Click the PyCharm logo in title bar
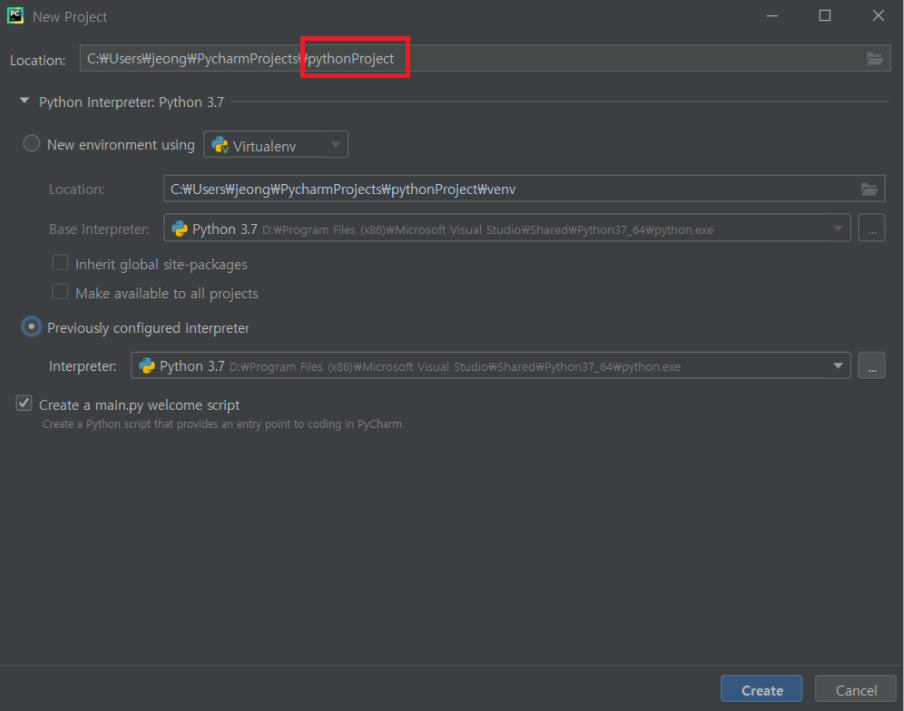 (x=15, y=16)
